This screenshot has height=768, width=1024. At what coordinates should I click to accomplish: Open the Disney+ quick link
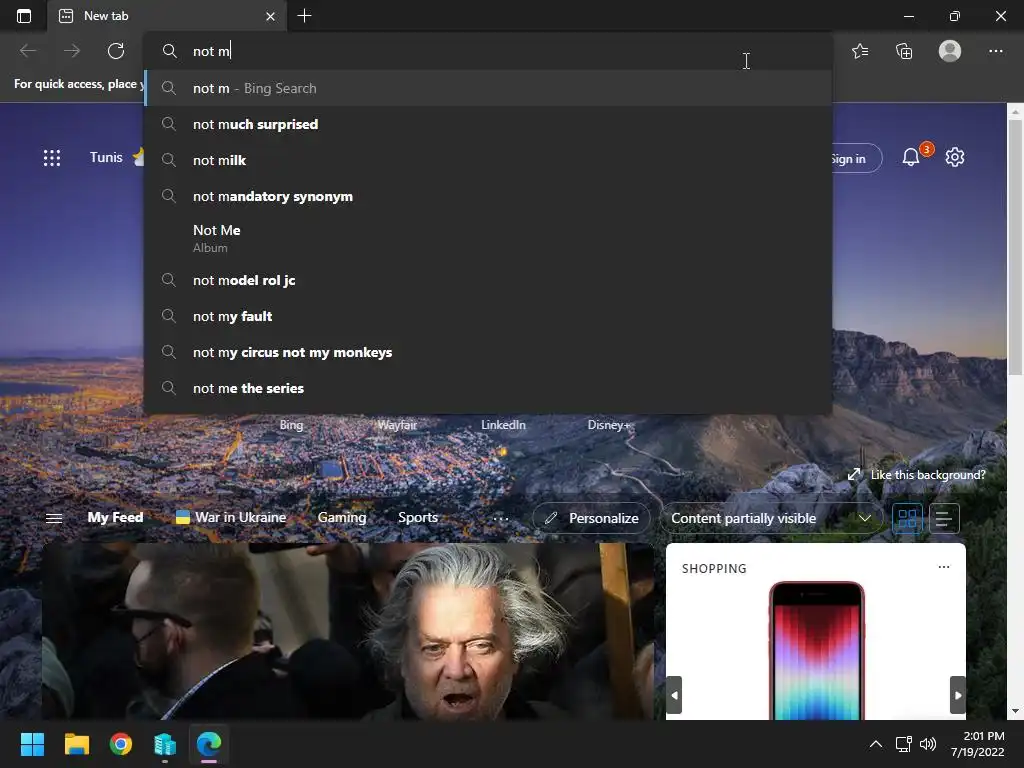[x=609, y=424]
